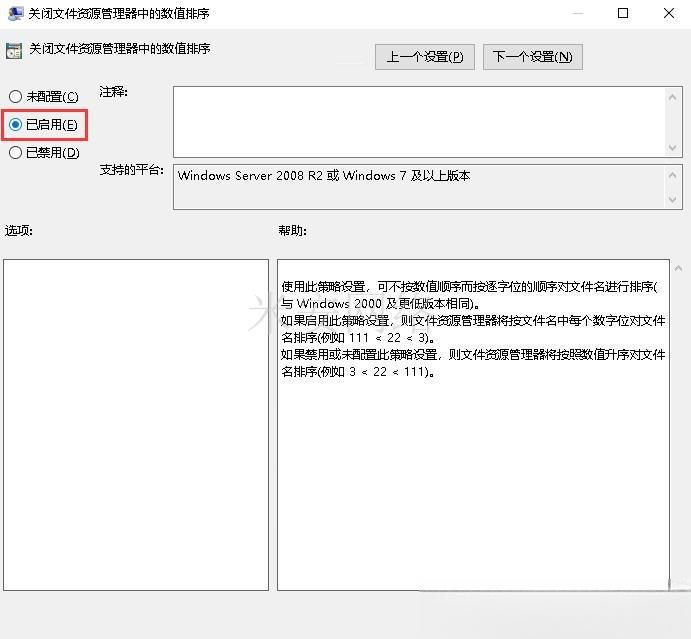The image size is (691, 639).
Task: Click inside the 注释 comment text box
Action: coord(419,122)
